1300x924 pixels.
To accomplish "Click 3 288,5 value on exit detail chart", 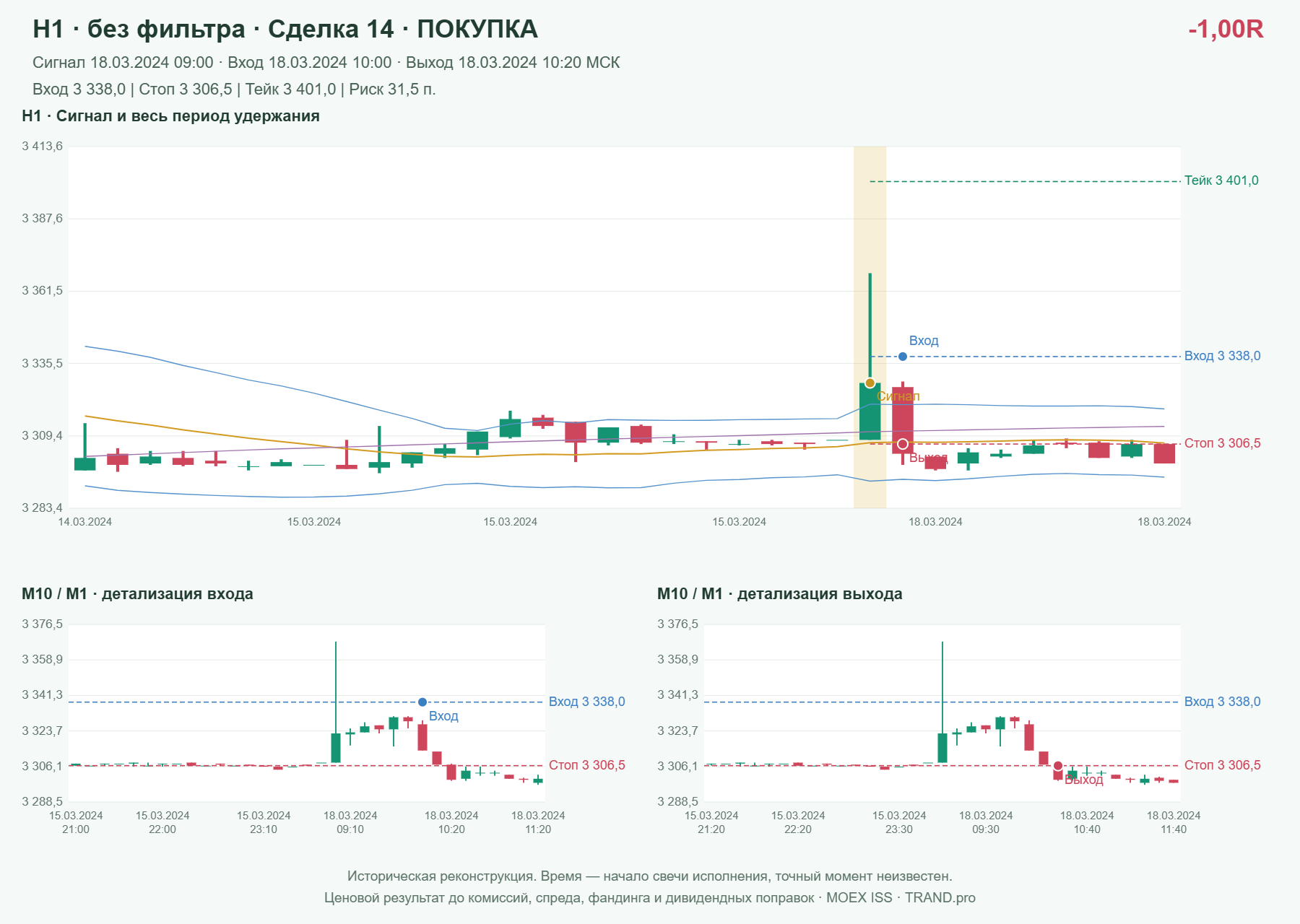I will (678, 801).
